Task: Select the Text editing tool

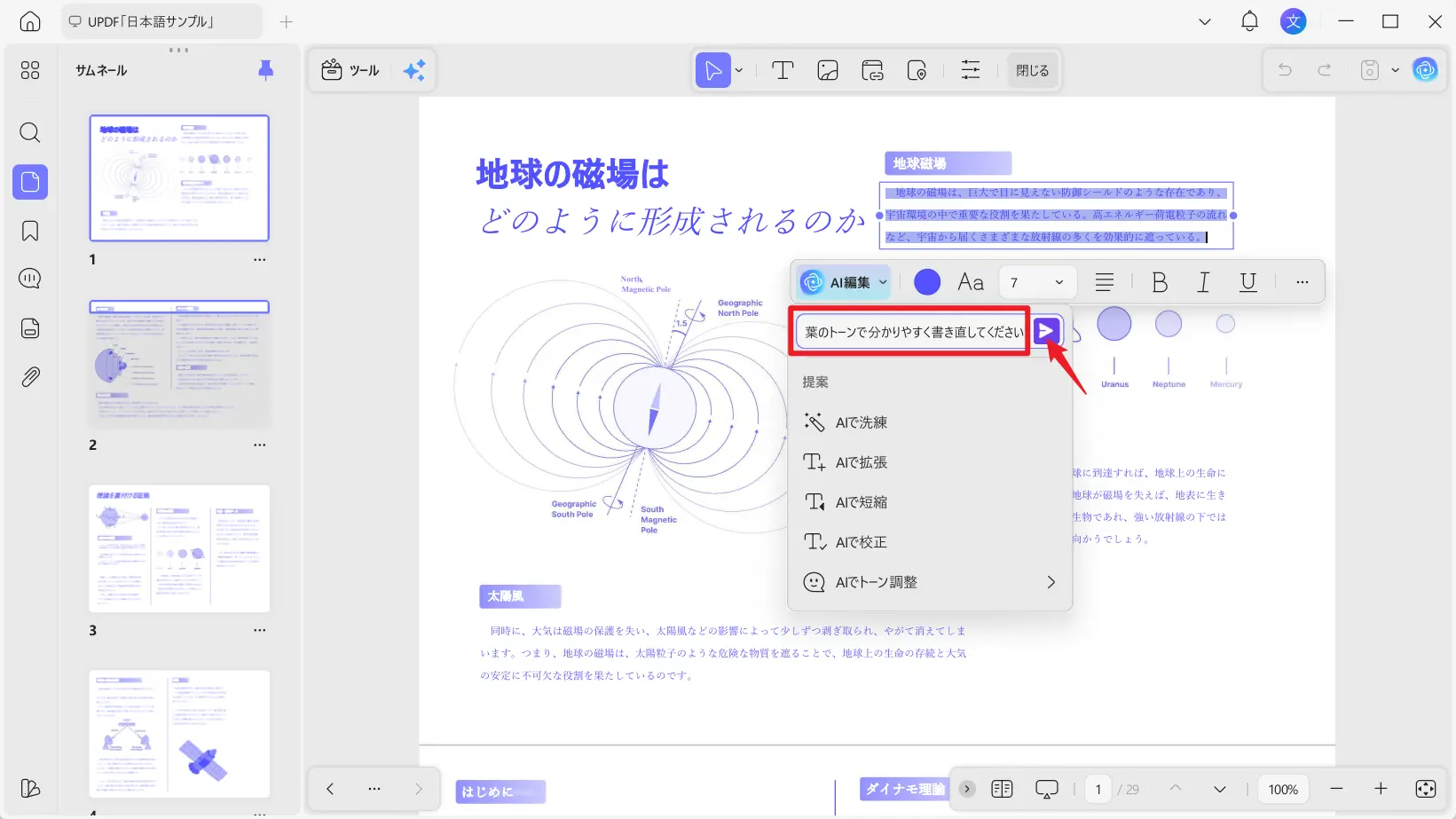Action: coord(782,70)
